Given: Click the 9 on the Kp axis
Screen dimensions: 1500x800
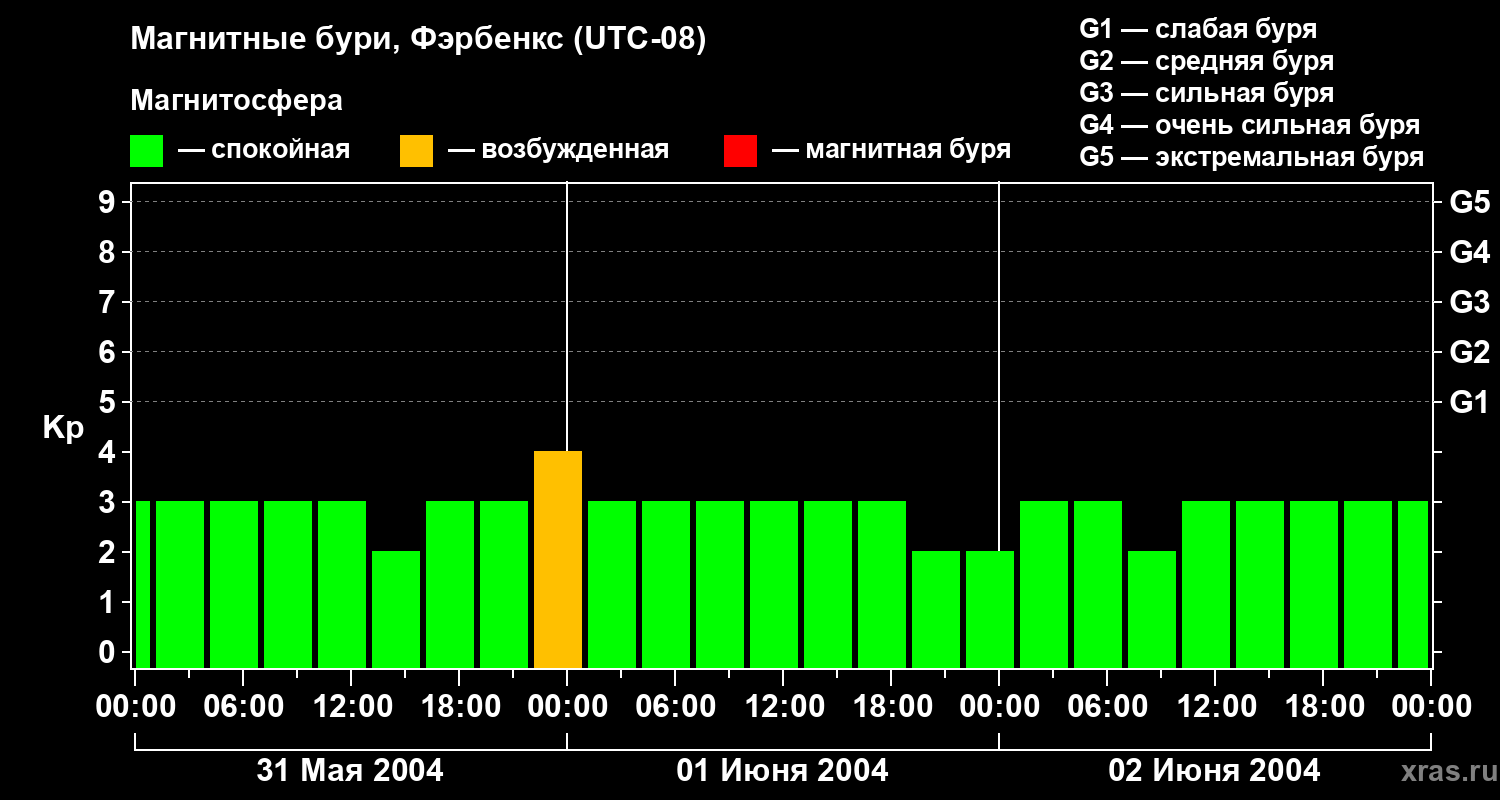Looking at the screenshot, I should (109, 202).
